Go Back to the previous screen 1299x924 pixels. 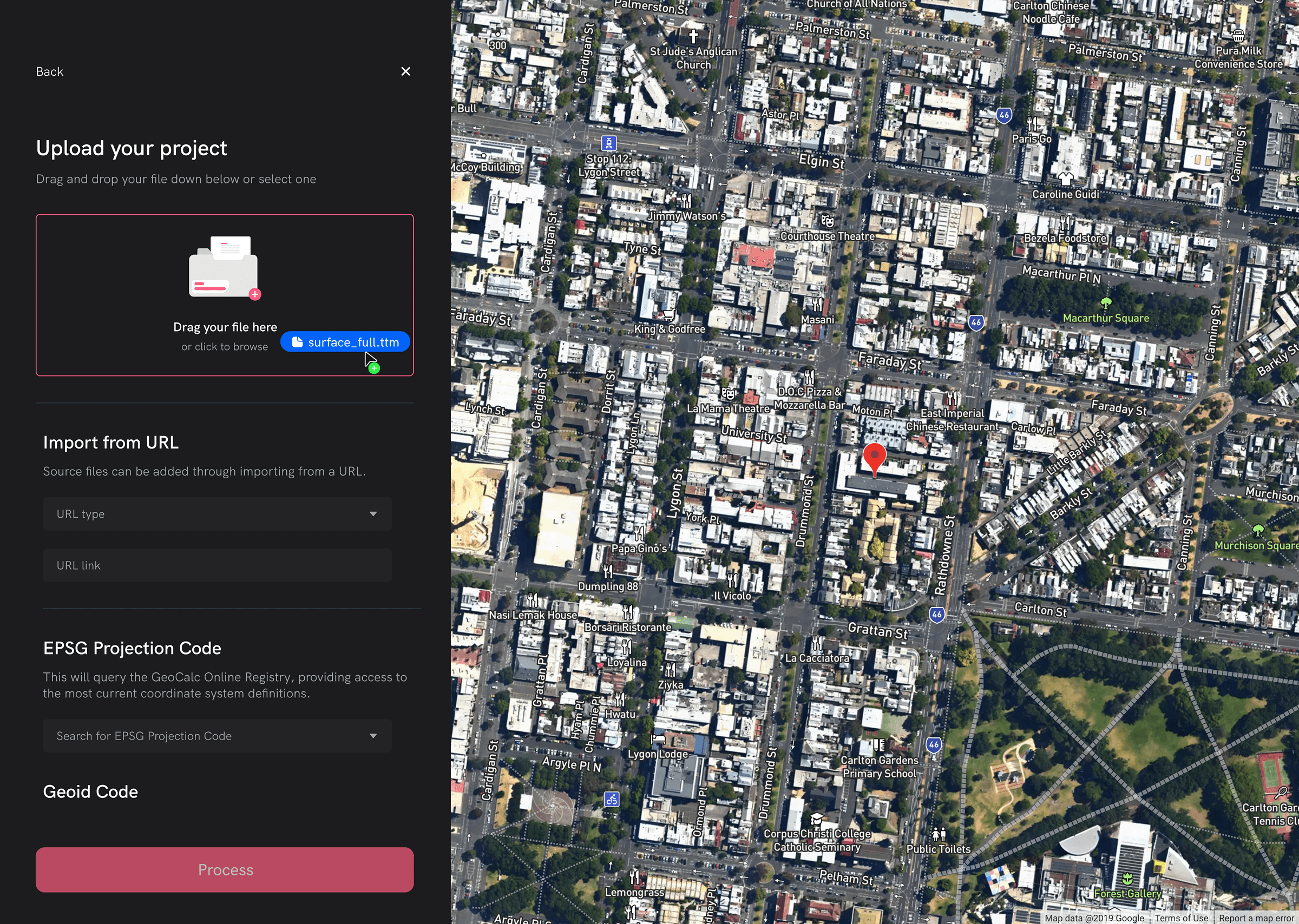click(49, 72)
